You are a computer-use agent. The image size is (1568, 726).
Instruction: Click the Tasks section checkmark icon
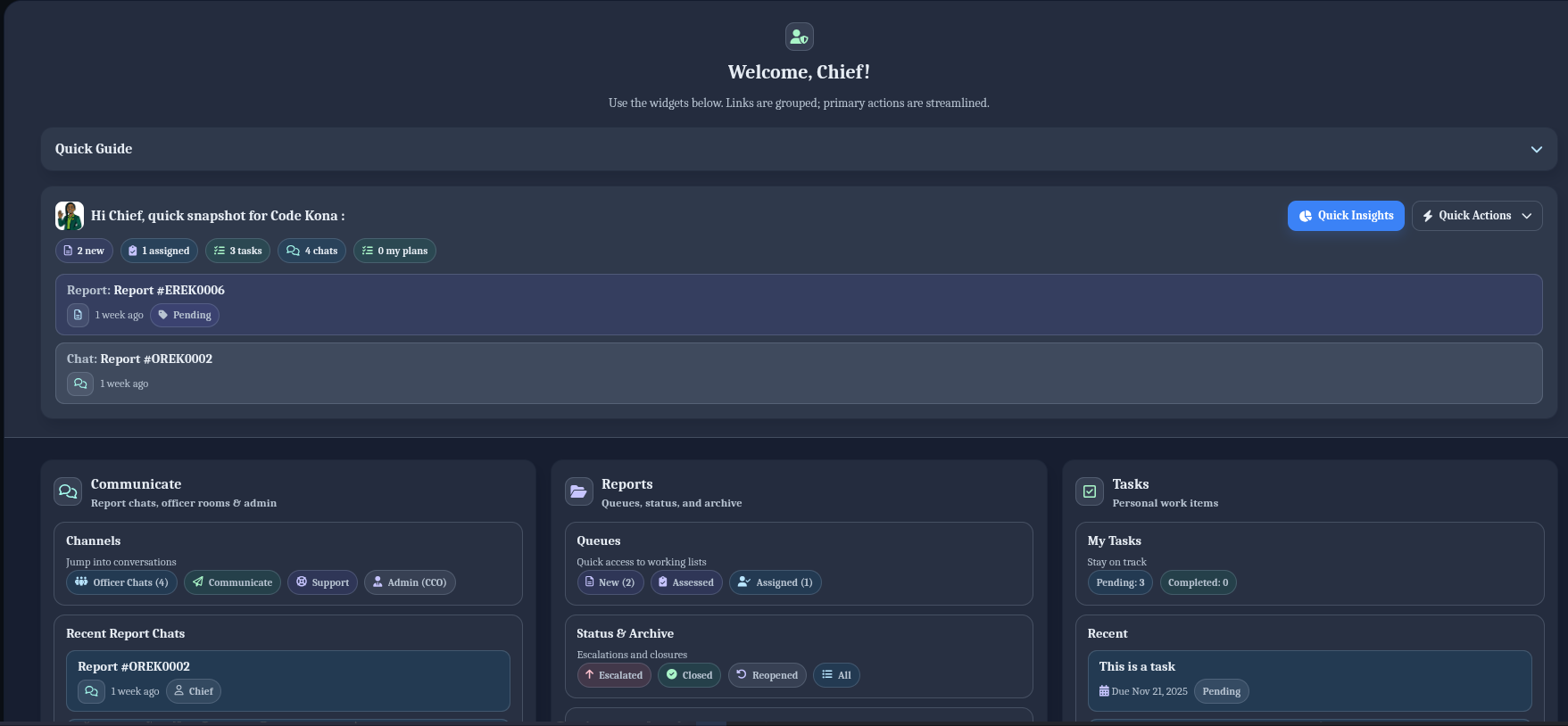1090,491
